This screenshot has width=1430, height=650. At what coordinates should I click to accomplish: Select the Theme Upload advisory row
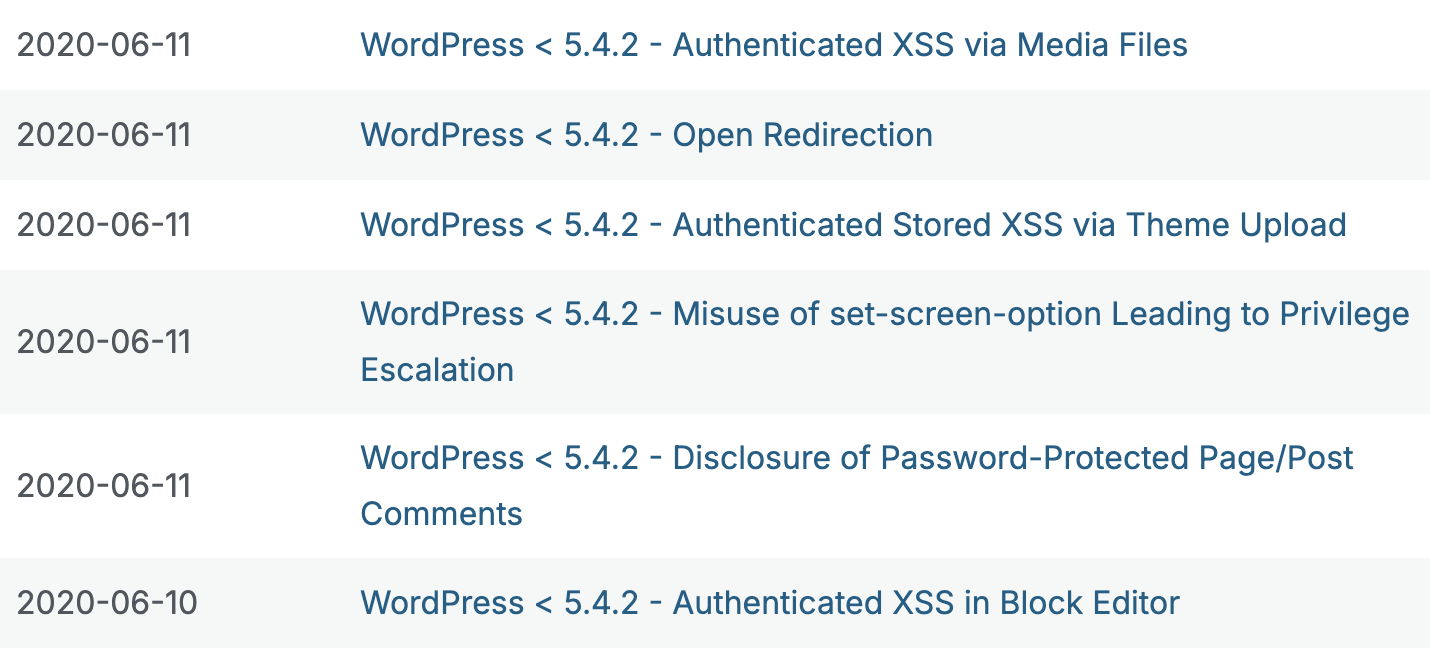[715, 225]
